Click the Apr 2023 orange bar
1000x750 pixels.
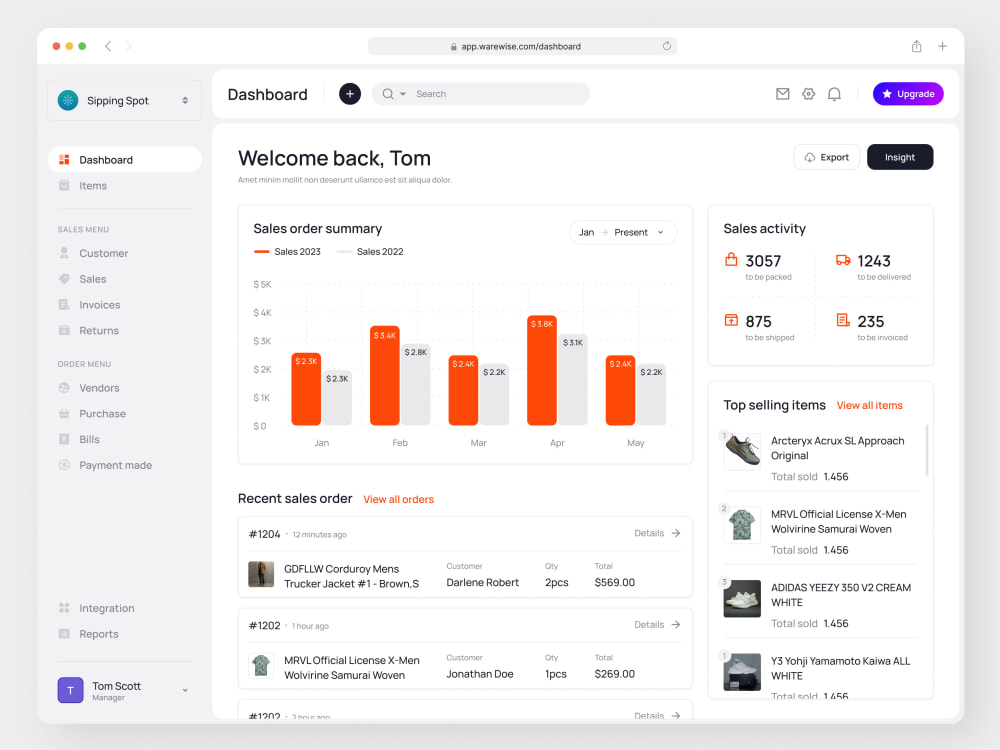point(541,371)
